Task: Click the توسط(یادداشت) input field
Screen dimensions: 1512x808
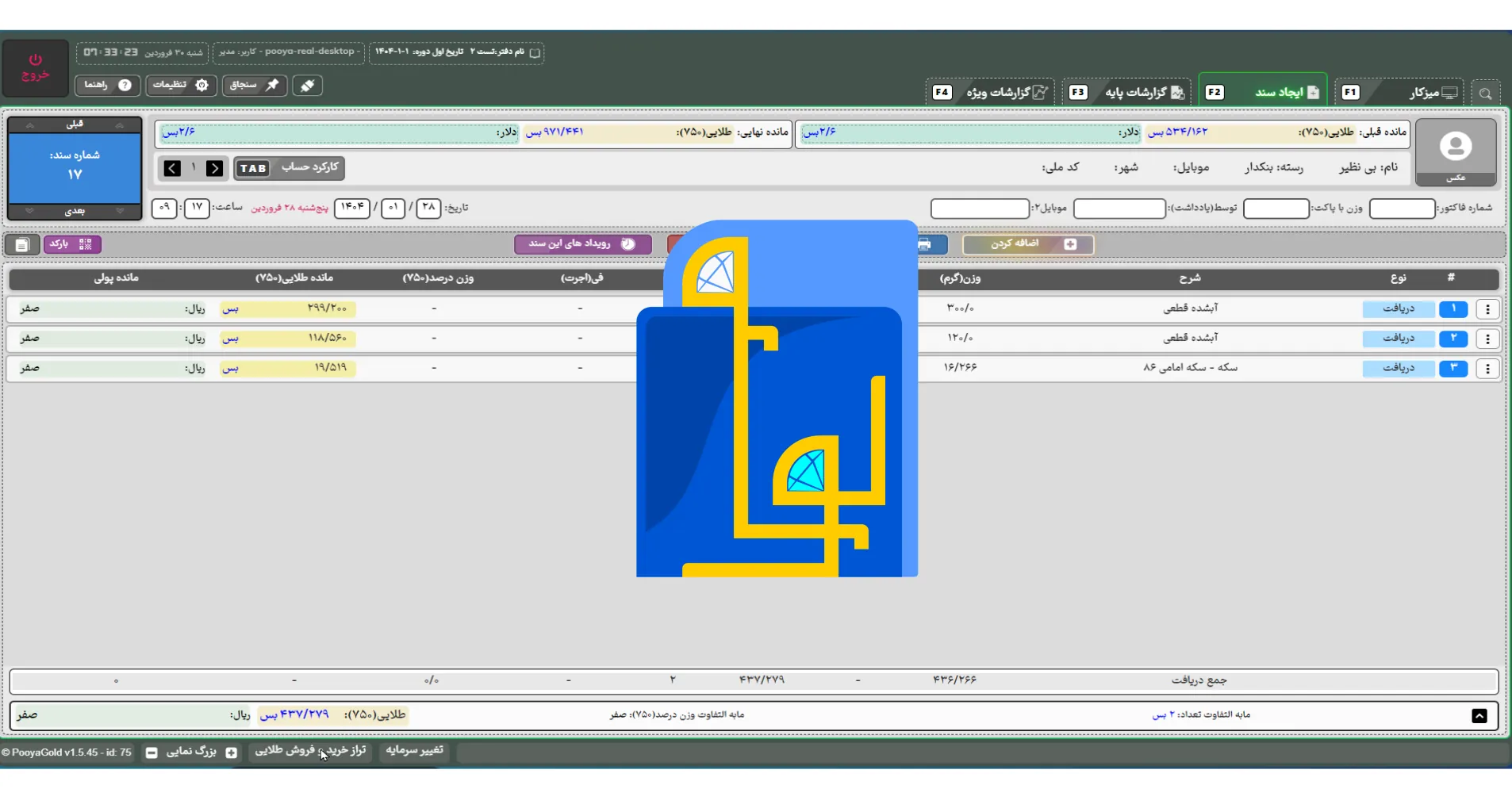Action: tap(1119, 209)
